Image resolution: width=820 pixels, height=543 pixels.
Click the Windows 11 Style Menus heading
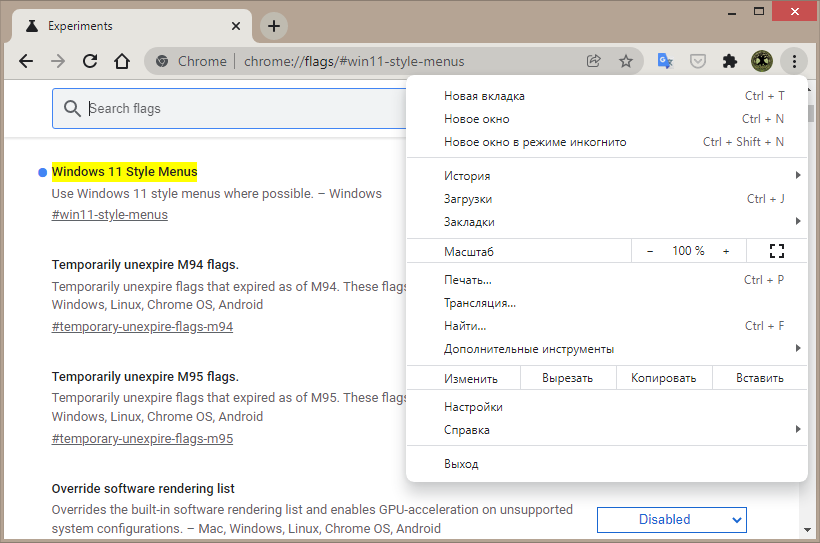coord(124,172)
